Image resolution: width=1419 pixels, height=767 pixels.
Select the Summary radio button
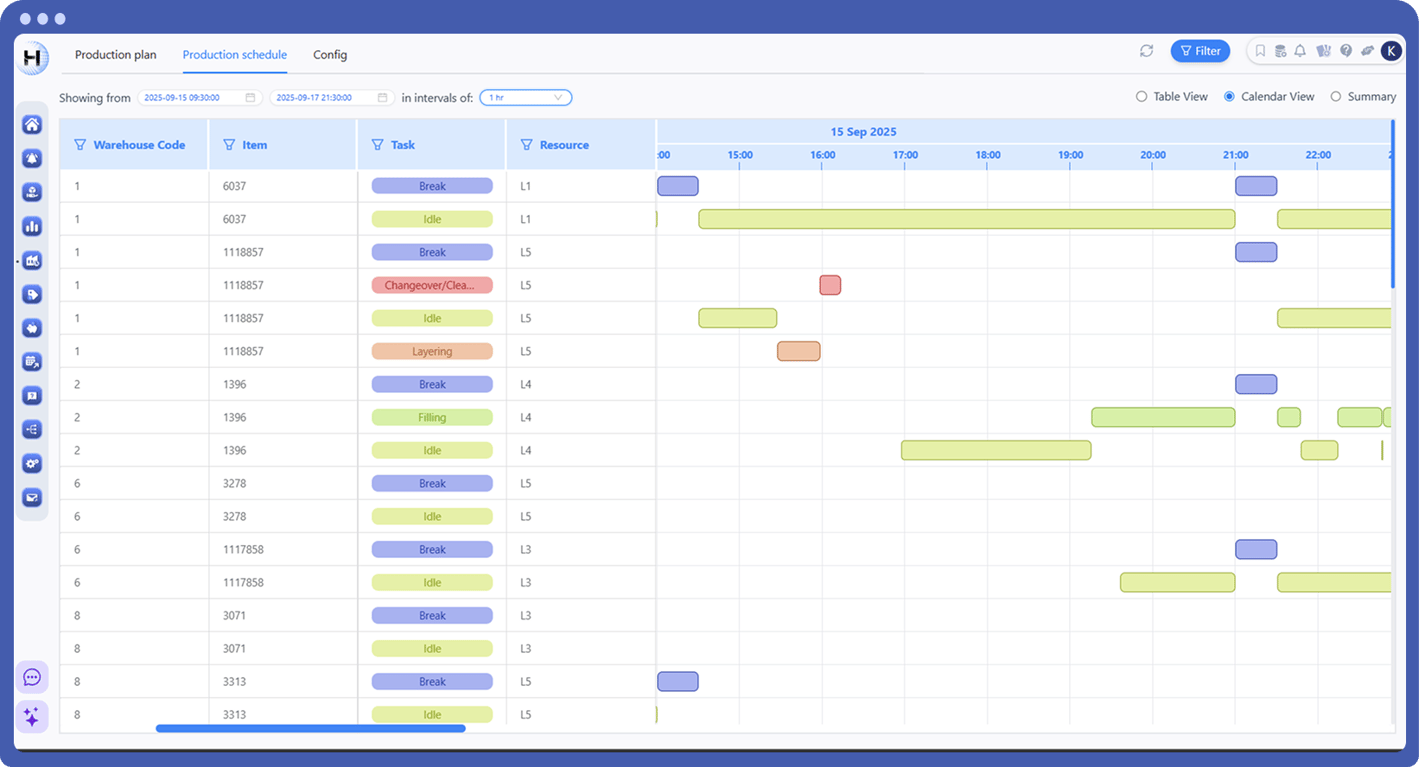1336,97
